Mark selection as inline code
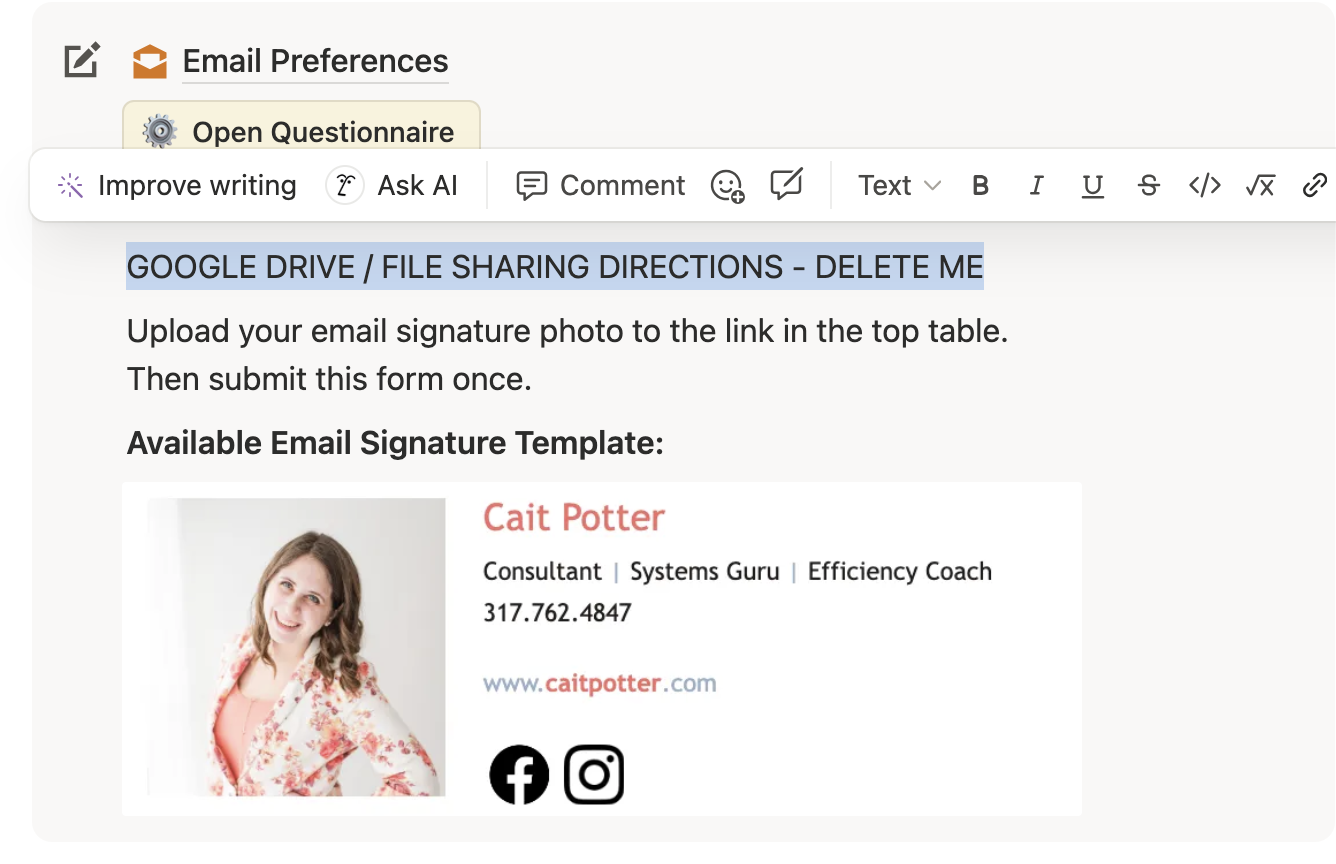 coord(1204,186)
